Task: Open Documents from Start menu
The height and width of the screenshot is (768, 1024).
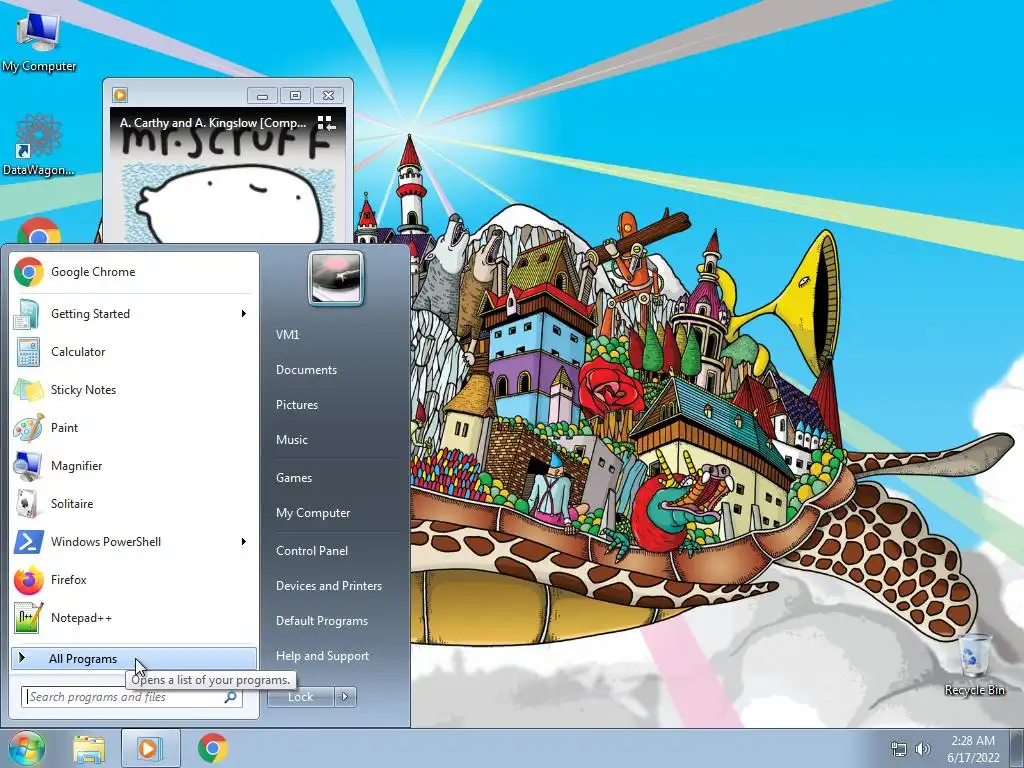Action: coord(306,370)
